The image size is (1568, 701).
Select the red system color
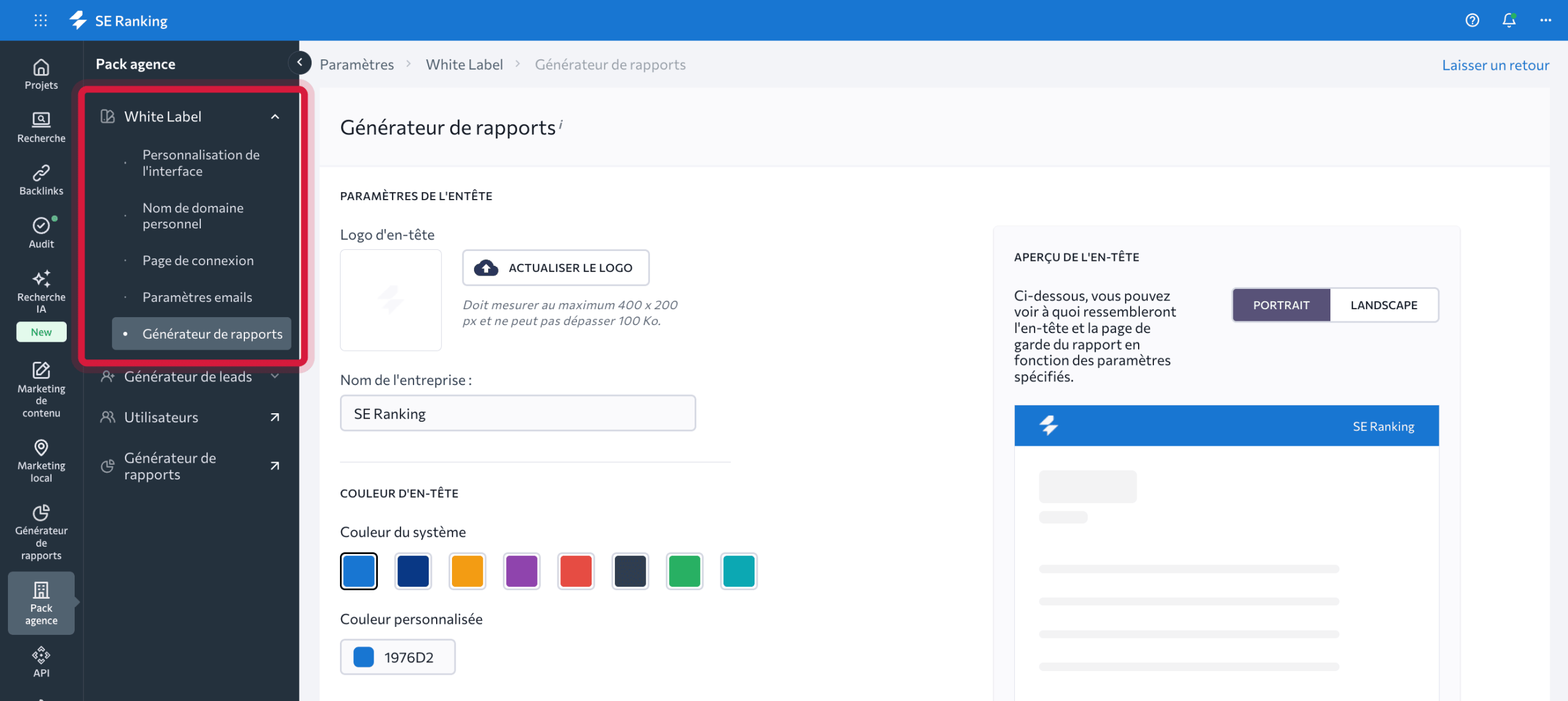coord(576,571)
